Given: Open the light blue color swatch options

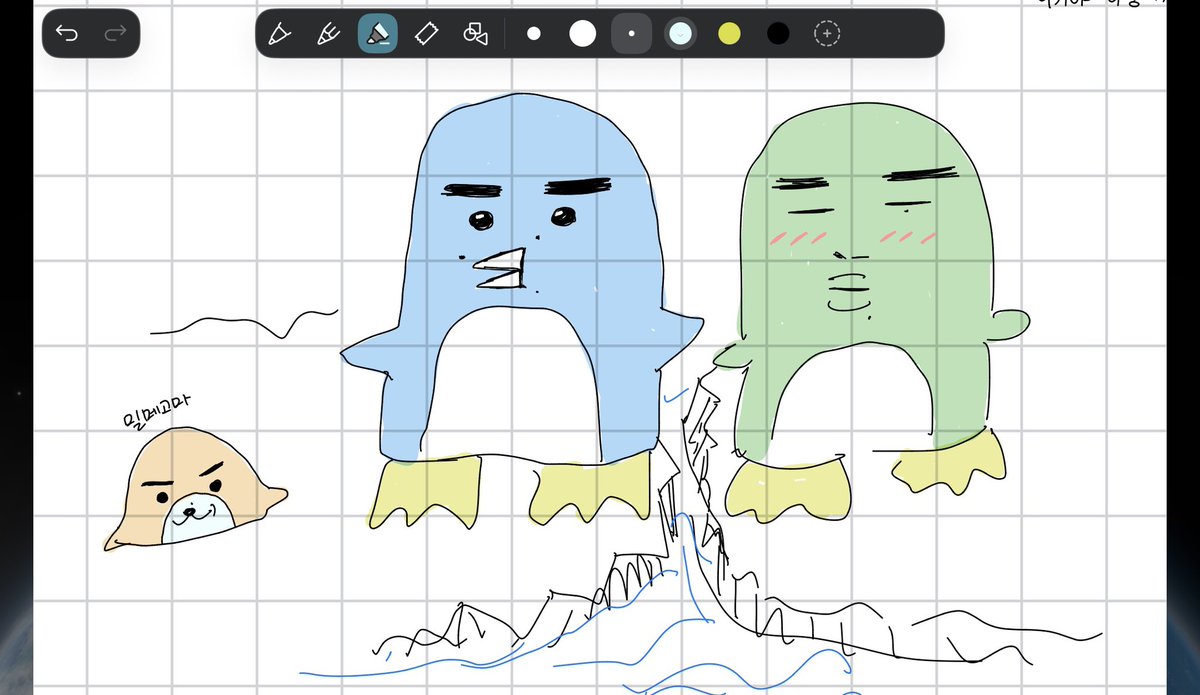Looking at the screenshot, I should [x=680, y=34].
